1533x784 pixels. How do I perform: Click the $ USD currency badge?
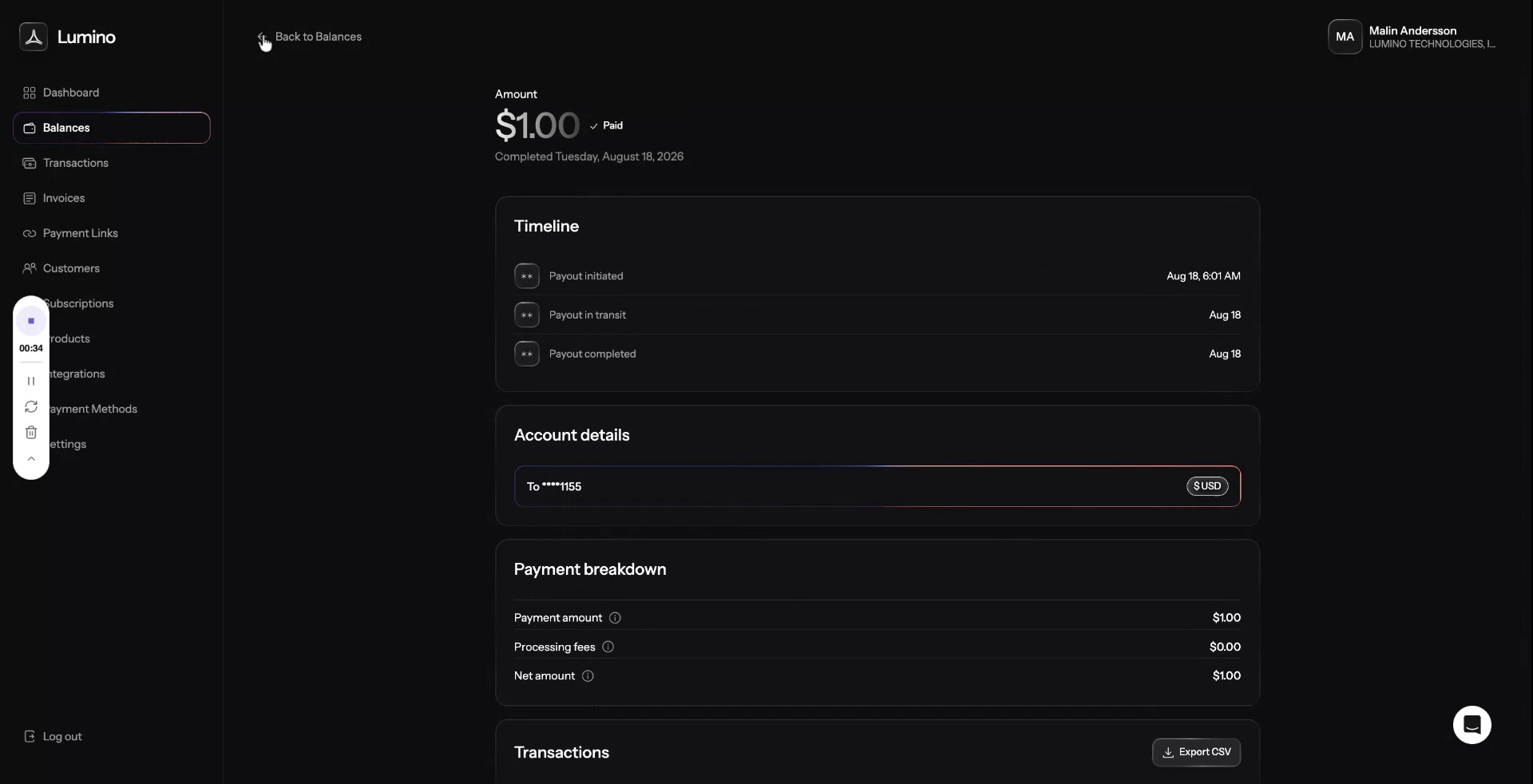(1207, 486)
